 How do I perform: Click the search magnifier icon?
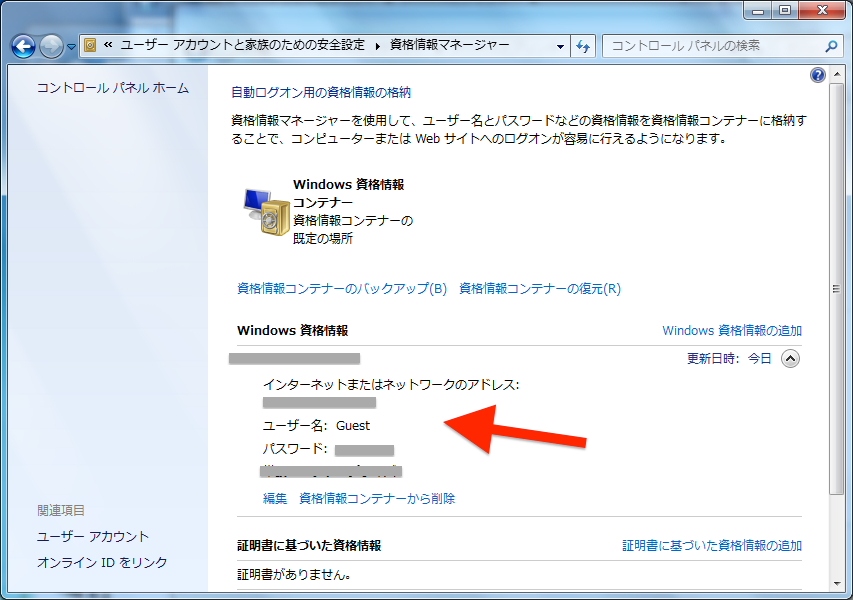831,46
